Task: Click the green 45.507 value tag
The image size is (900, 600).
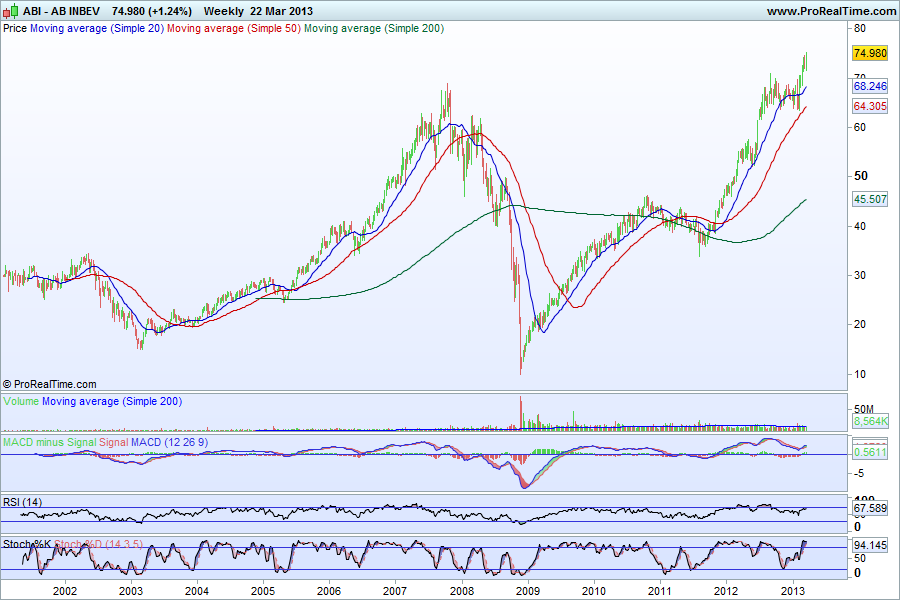Action: coord(870,199)
